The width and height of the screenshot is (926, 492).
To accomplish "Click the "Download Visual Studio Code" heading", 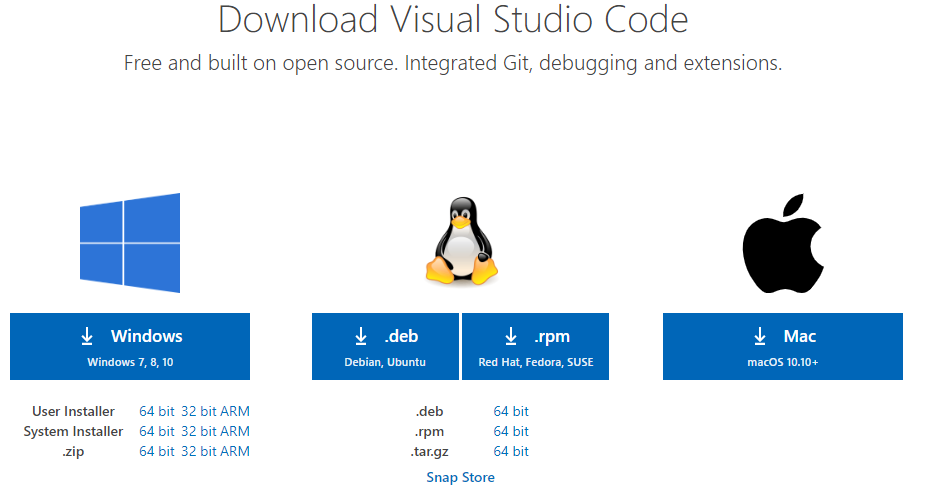I will coord(453,19).
